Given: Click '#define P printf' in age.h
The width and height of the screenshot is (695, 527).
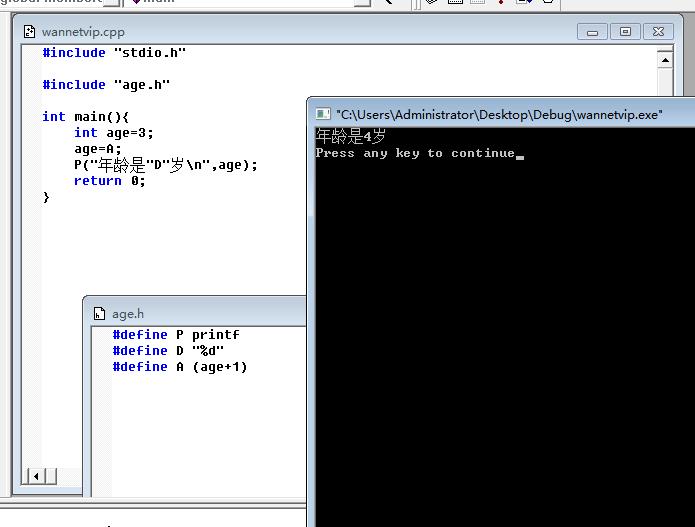Looking at the screenshot, I should pos(176,335).
